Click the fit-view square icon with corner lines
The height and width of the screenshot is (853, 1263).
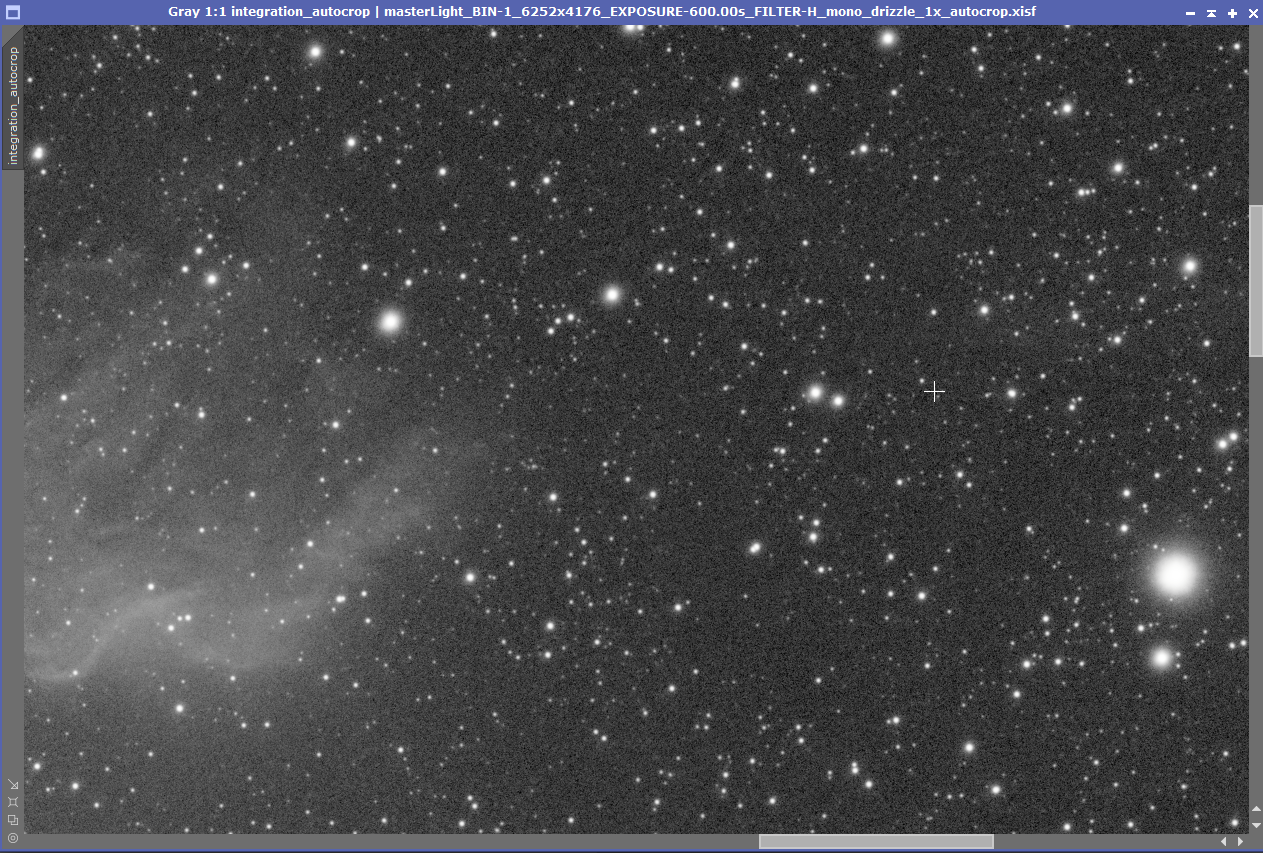point(13,802)
